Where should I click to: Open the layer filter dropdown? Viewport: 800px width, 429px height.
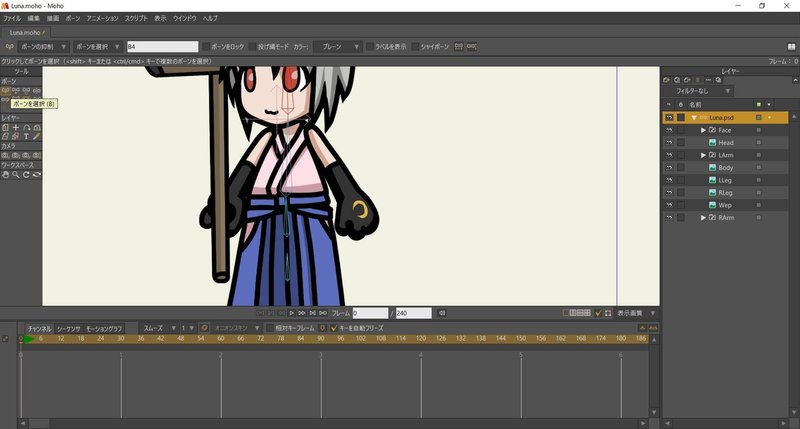(x=698, y=91)
